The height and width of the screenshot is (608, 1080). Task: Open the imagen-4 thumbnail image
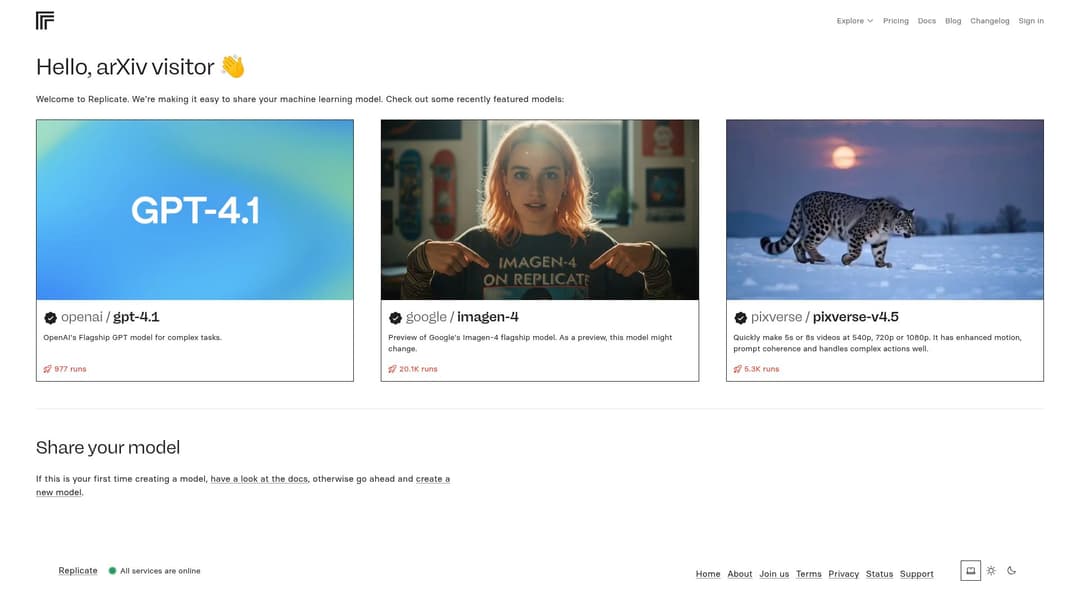click(x=539, y=209)
